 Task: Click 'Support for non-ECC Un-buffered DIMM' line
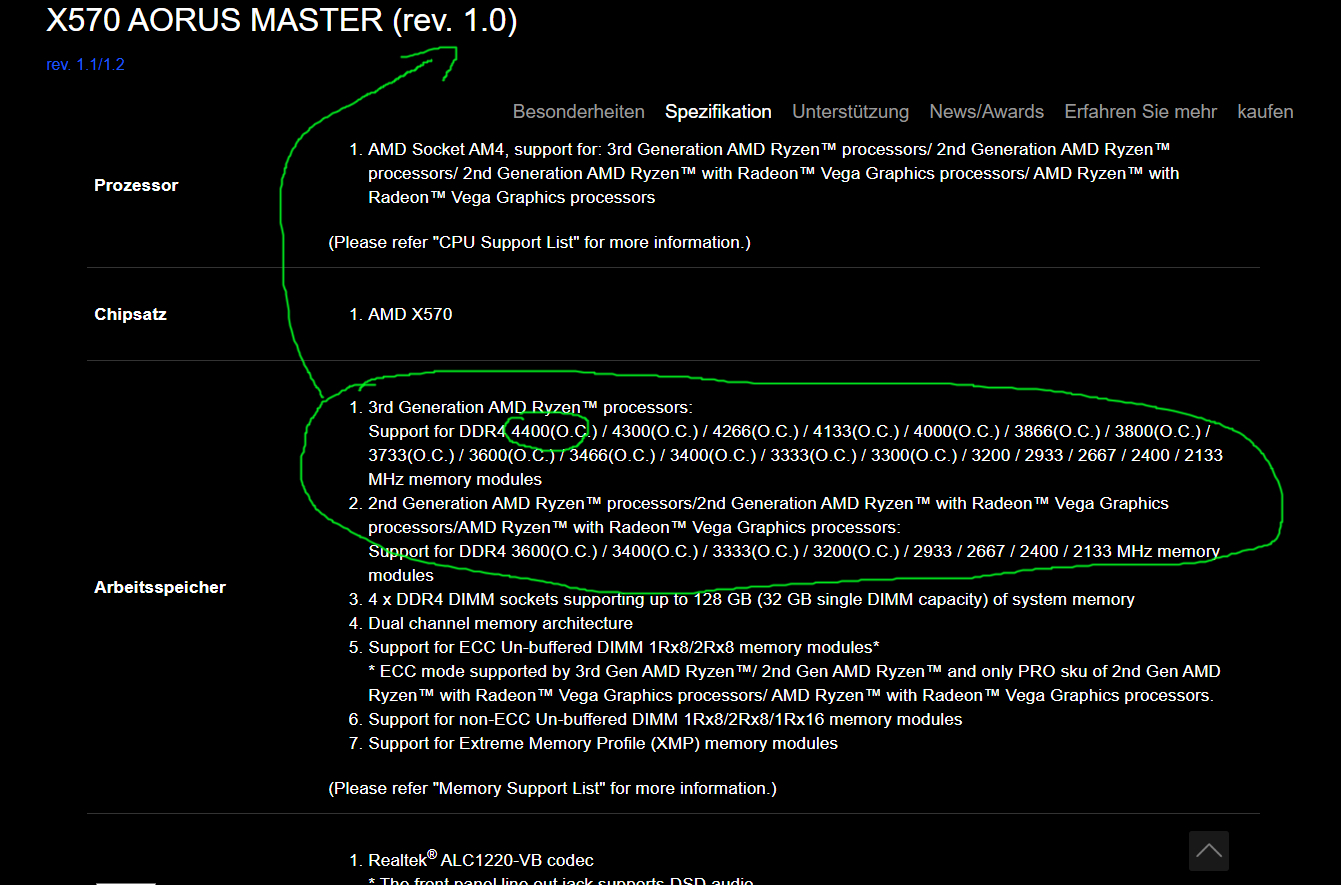(665, 719)
